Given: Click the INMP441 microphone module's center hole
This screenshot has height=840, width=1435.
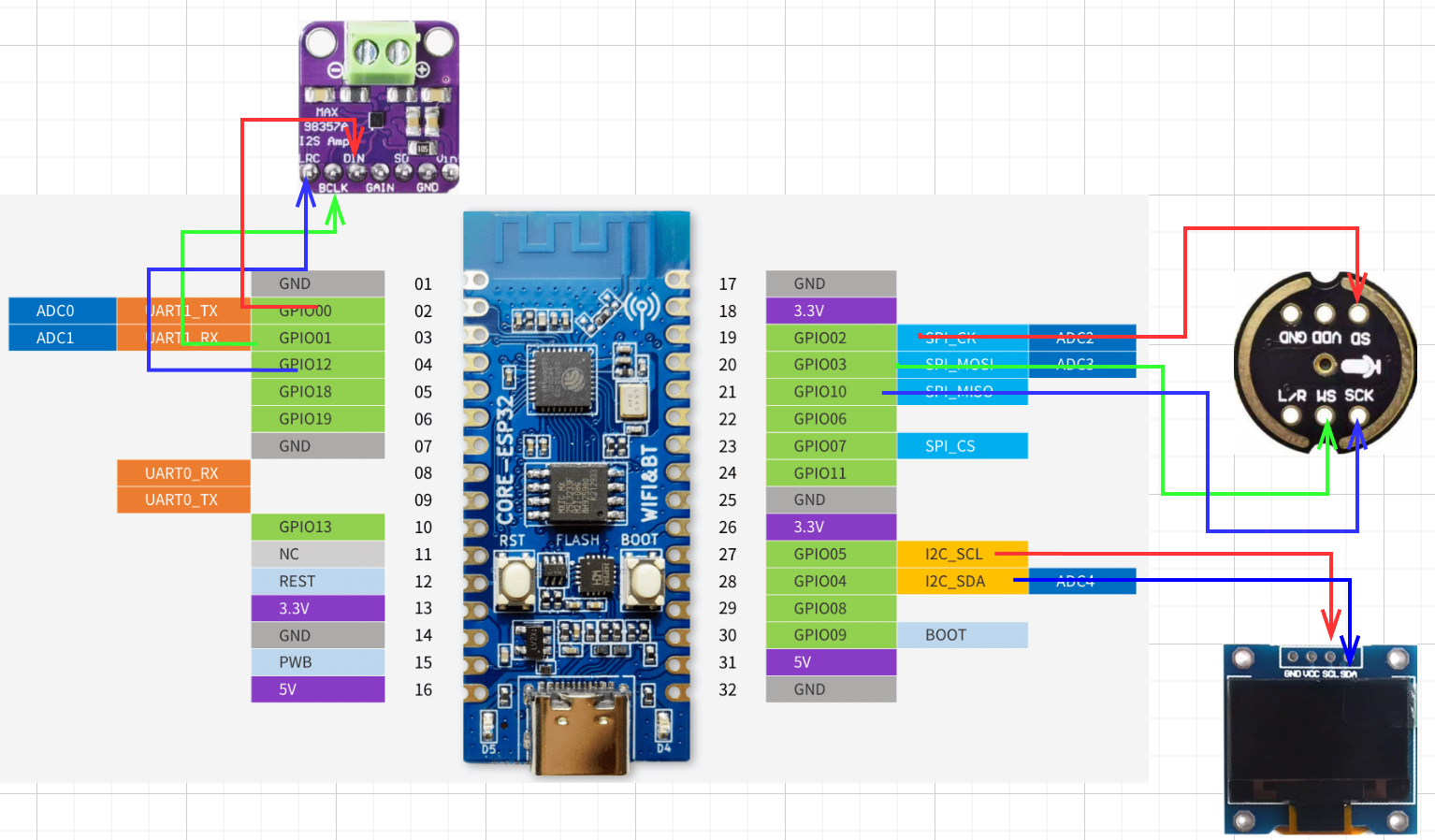Looking at the screenshot, I should pos(1324,364).
